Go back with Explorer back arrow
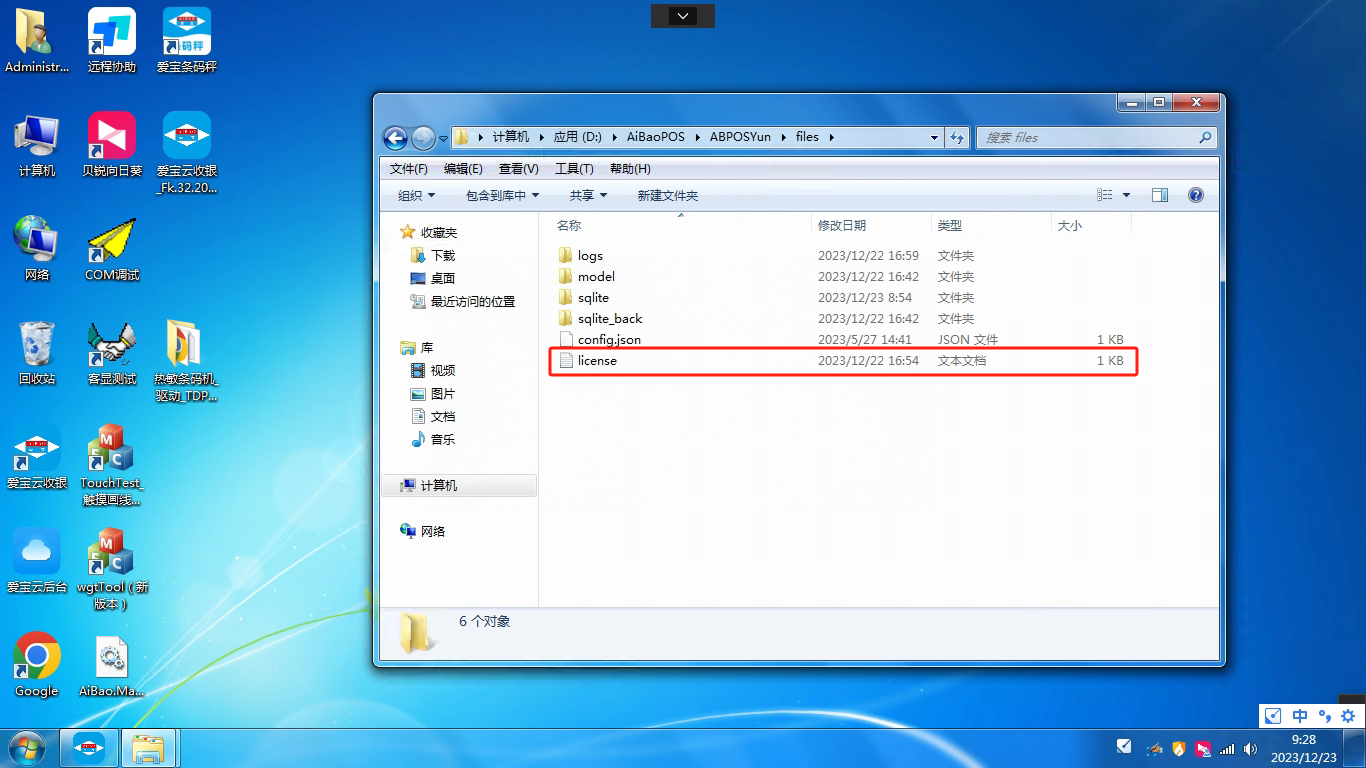The width and height of the screenshot is (1366, 768). pos(396,138)
